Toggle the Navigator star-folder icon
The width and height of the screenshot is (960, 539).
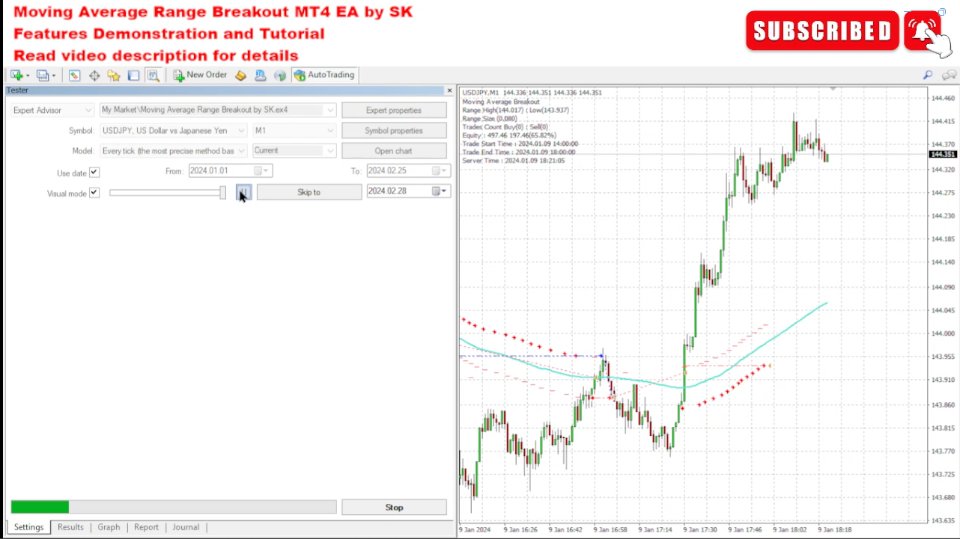(x=114, y=75)
